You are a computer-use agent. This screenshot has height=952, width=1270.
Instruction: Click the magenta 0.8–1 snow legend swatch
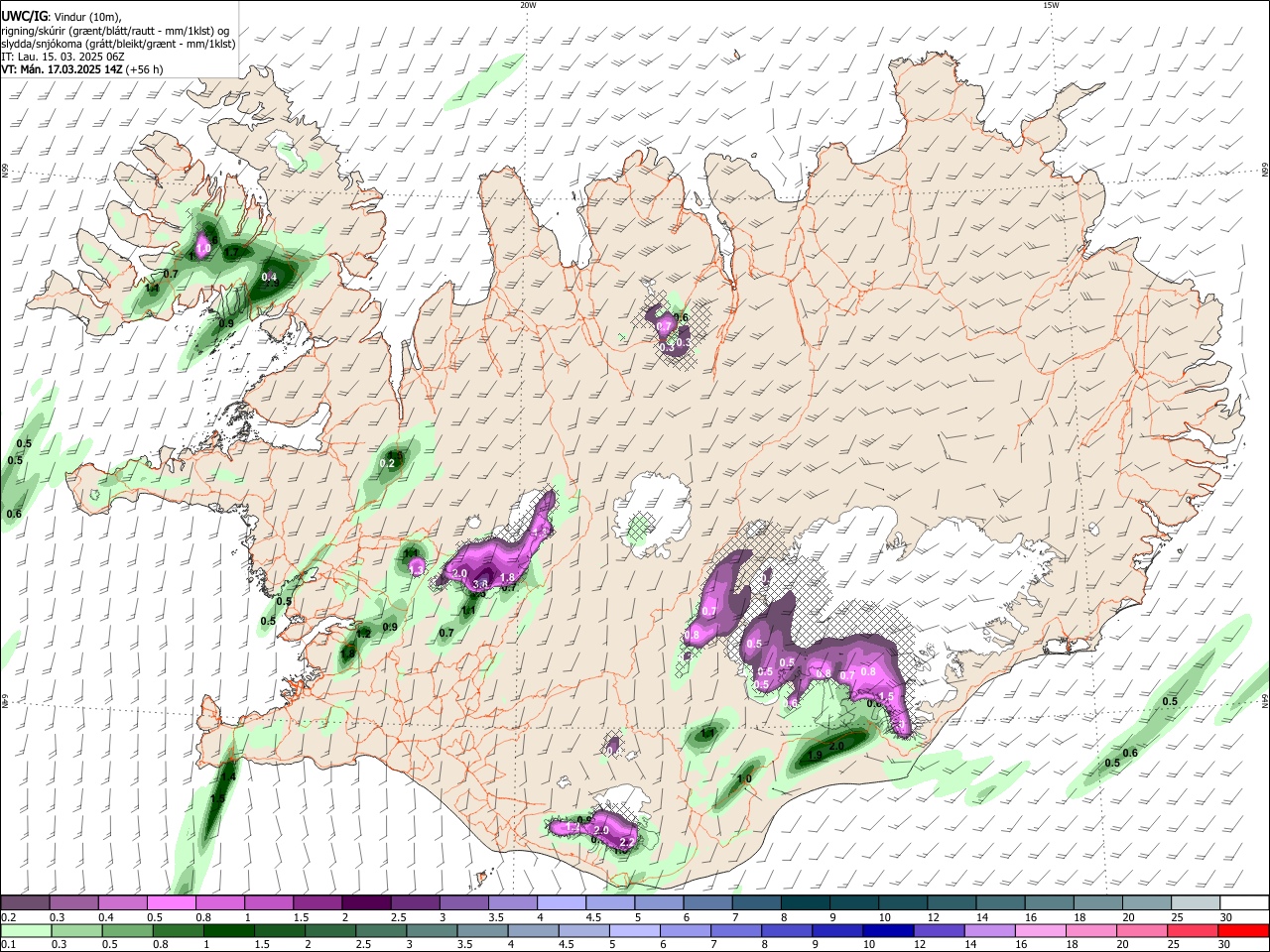click(x=219, y=903)
